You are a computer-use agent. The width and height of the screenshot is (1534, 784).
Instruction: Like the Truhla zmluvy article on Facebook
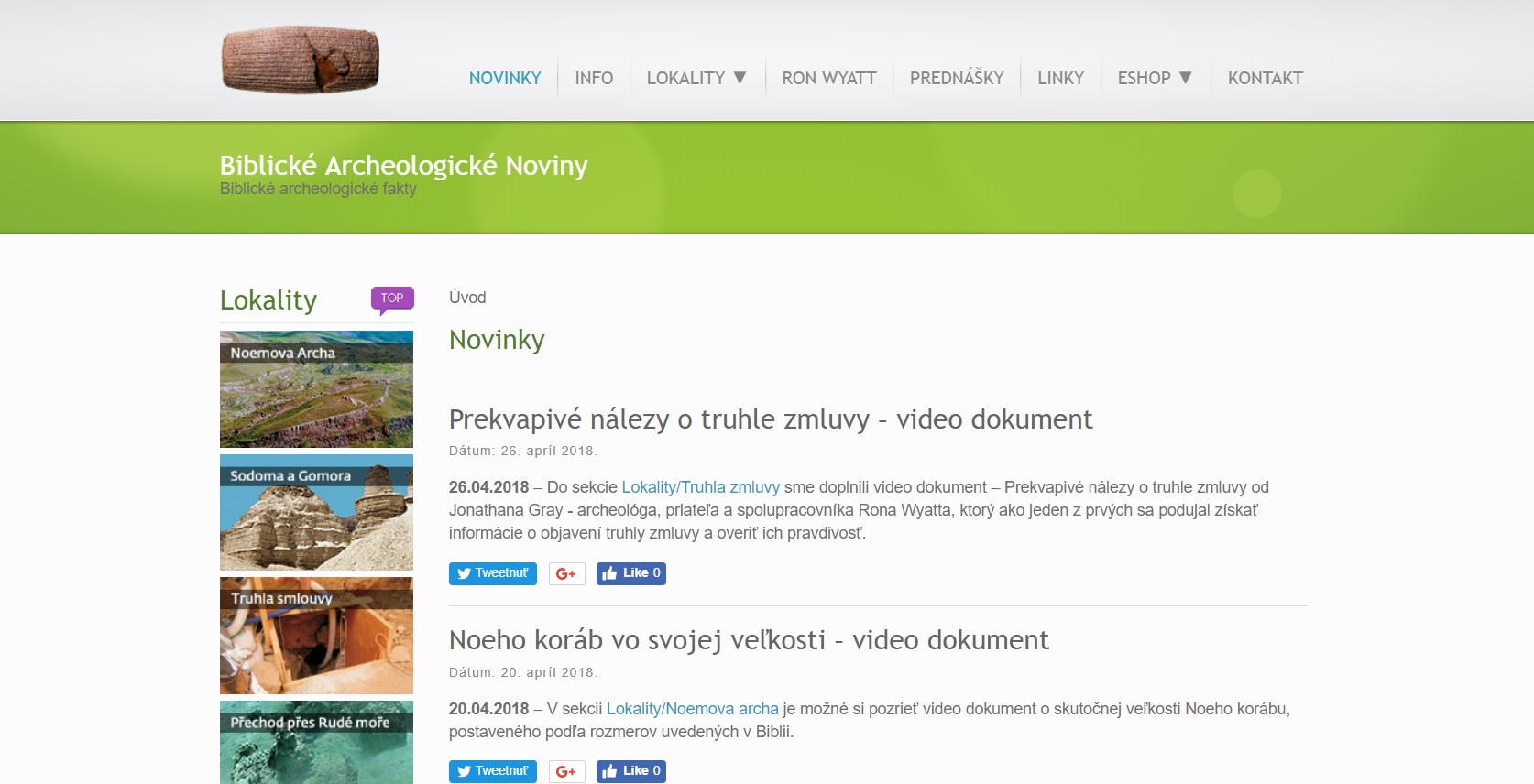[631, 573]
